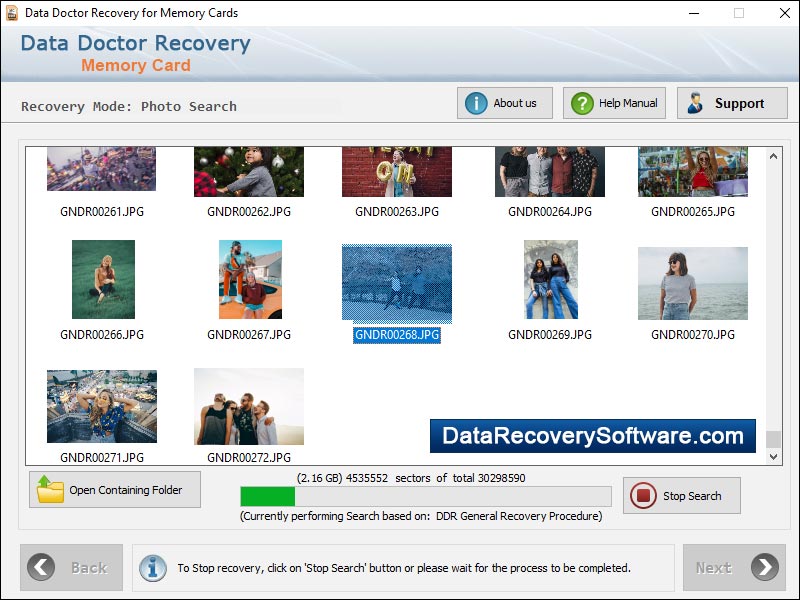This screenshot has width=800, height=600.
Task: Select the highlighted GNDR00268.JPG thumbnail
Action: click(396, 283)
